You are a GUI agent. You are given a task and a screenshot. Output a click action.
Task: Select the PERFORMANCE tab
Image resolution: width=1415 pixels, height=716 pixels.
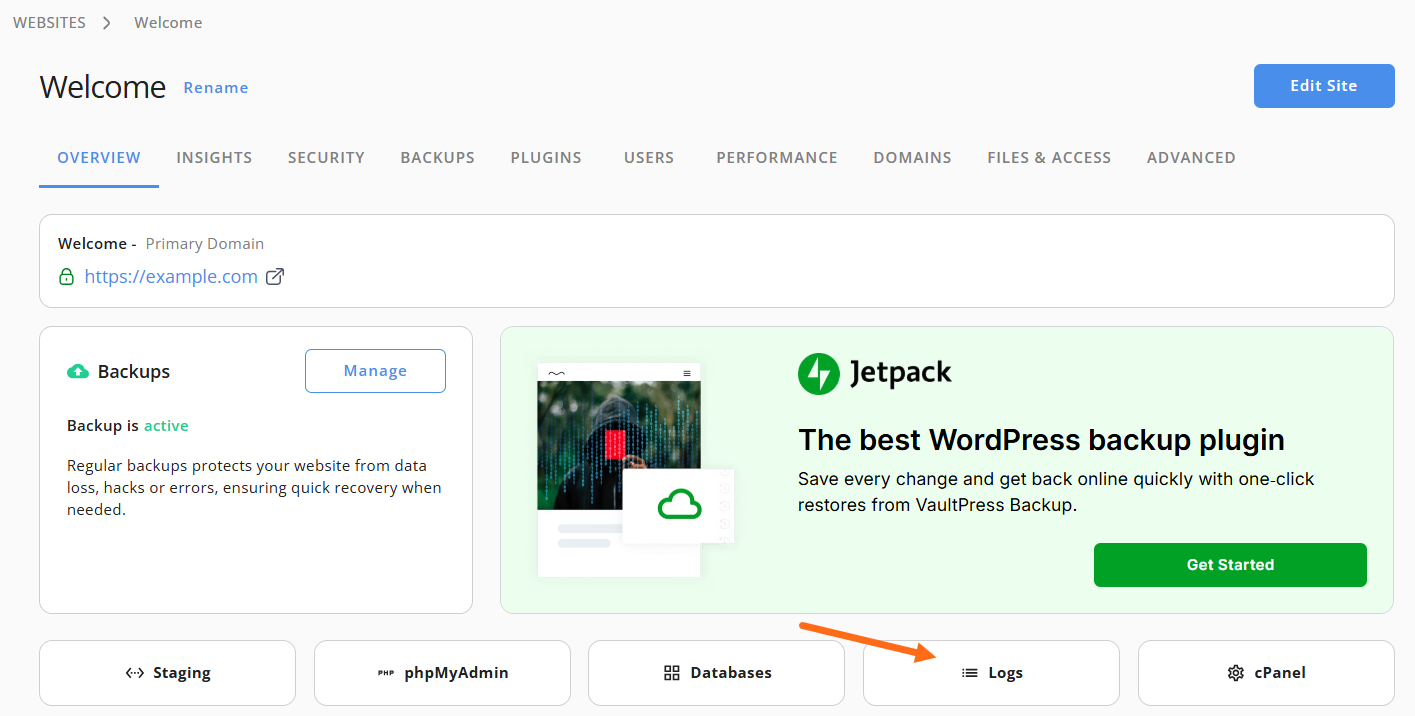click(x=777, y=157)
